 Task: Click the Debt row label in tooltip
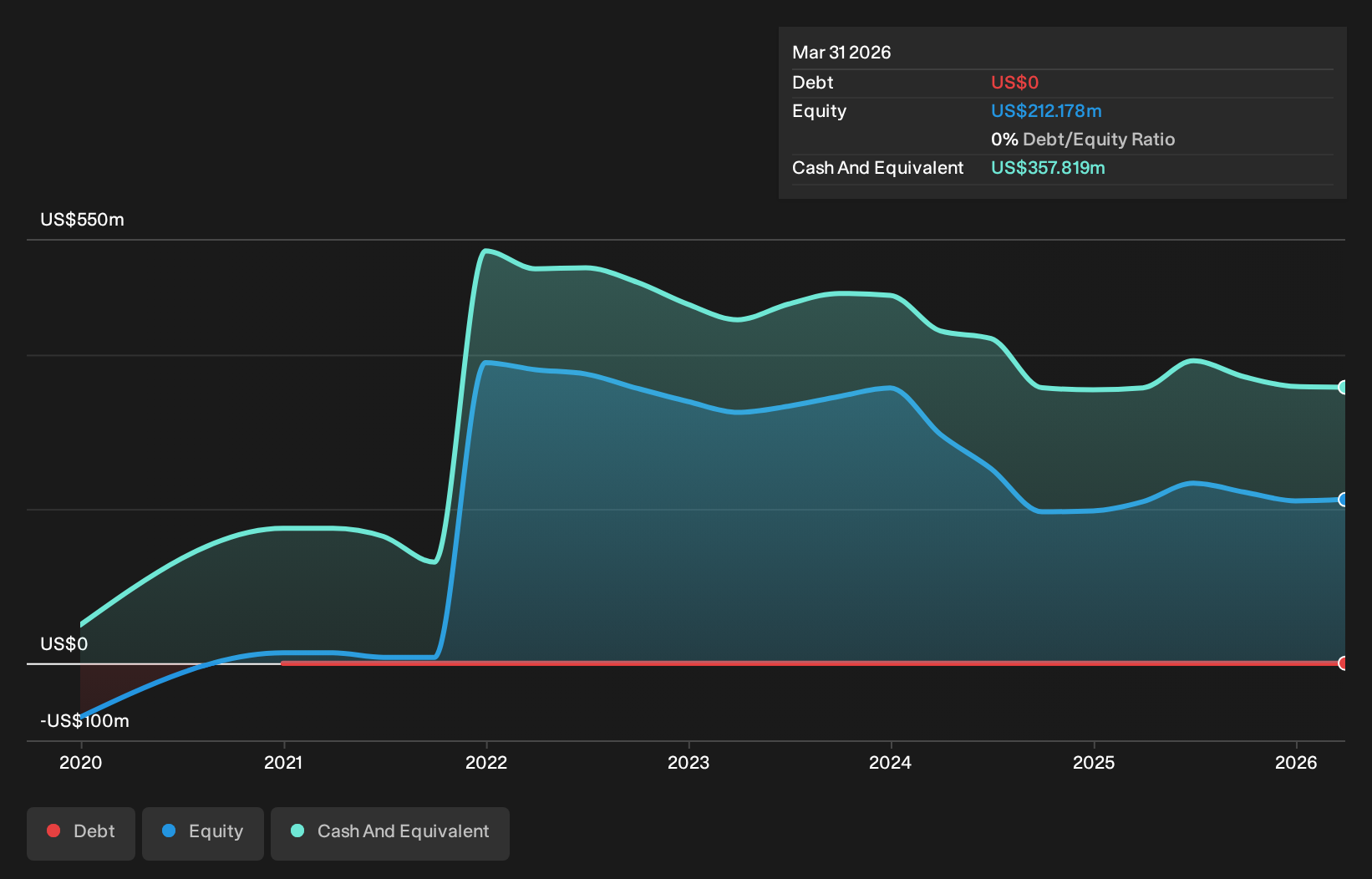pos(812,83)
